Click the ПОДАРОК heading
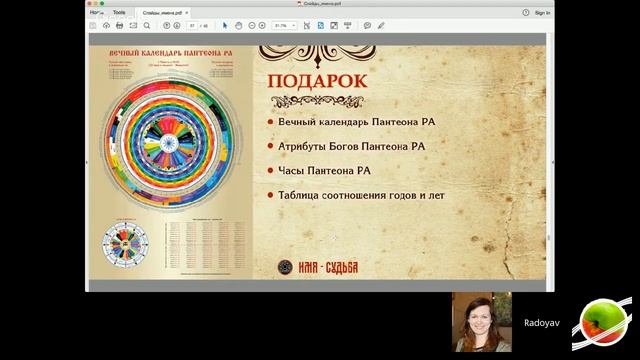 pyautogui.click(x=318, y=81)
